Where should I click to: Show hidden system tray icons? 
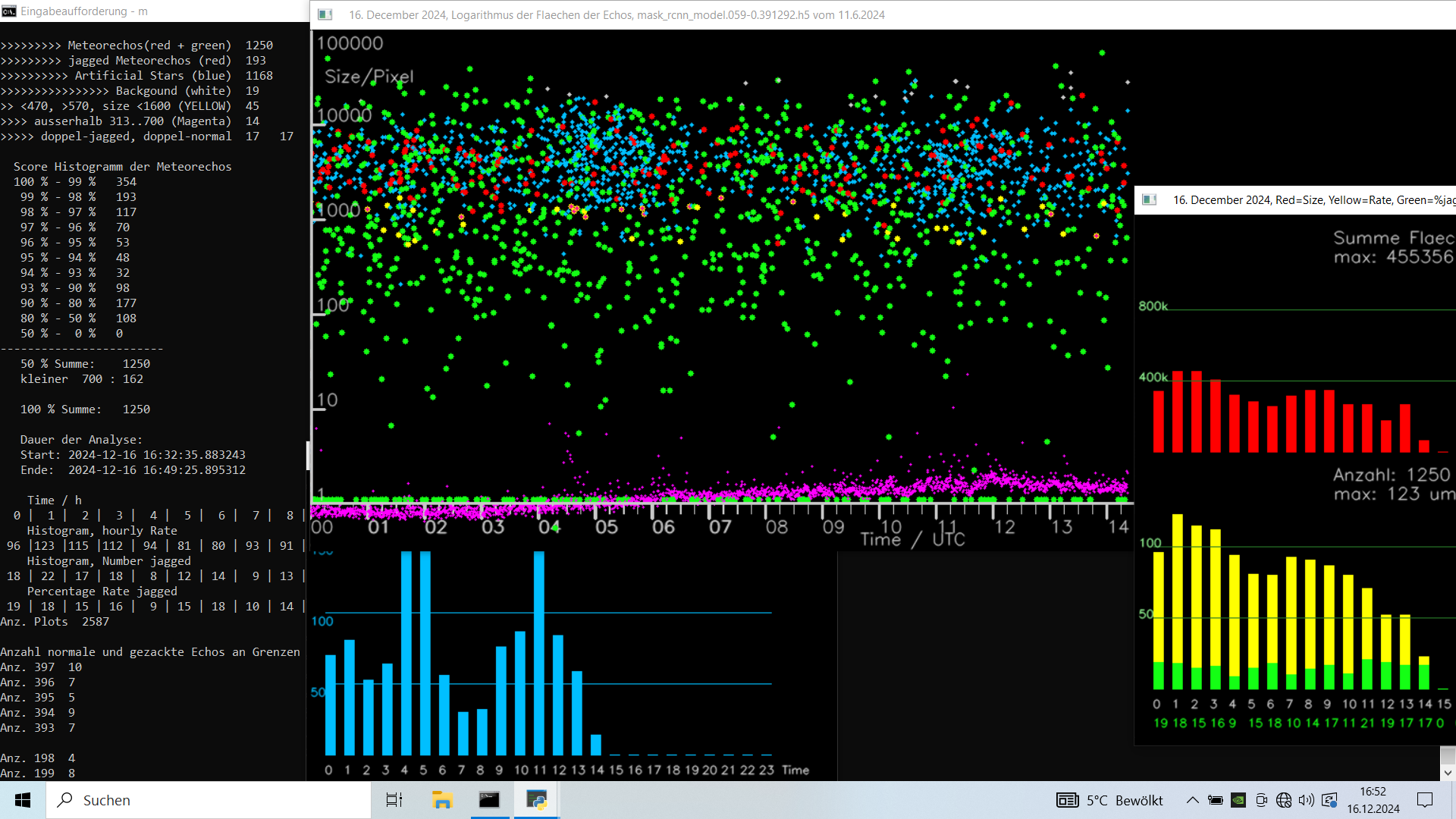click(1192, 800)
